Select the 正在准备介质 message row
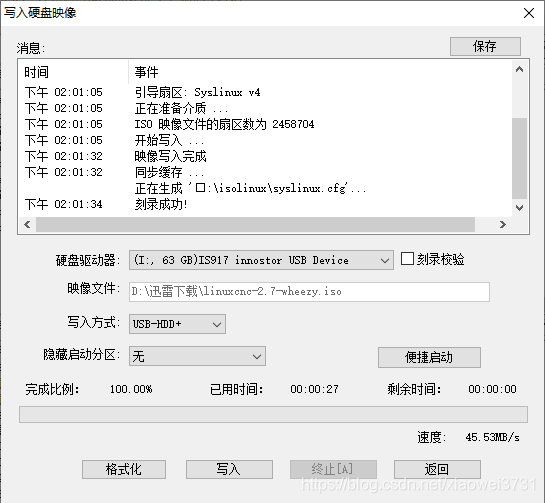 (266, 108)
